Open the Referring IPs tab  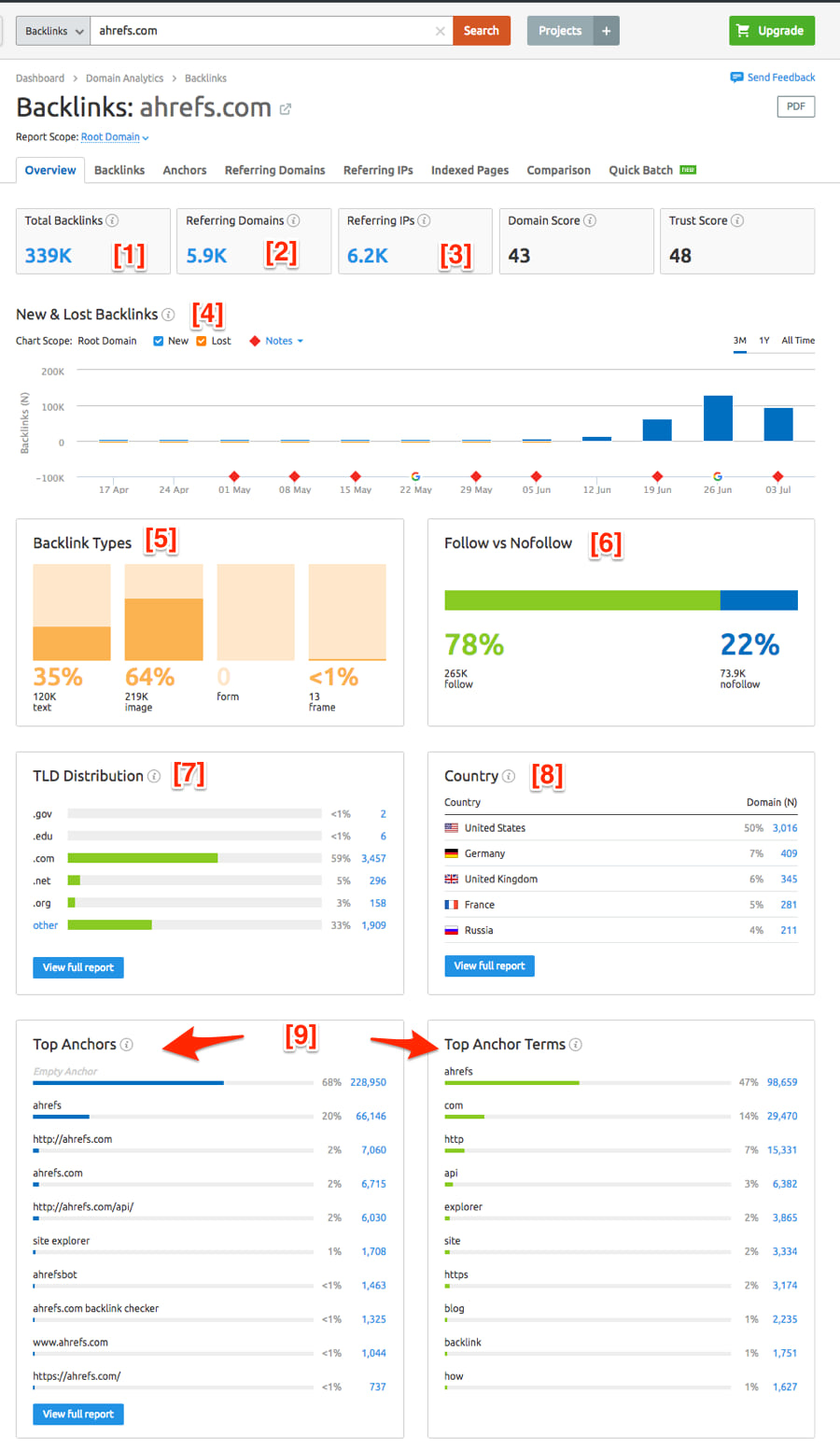378,170
